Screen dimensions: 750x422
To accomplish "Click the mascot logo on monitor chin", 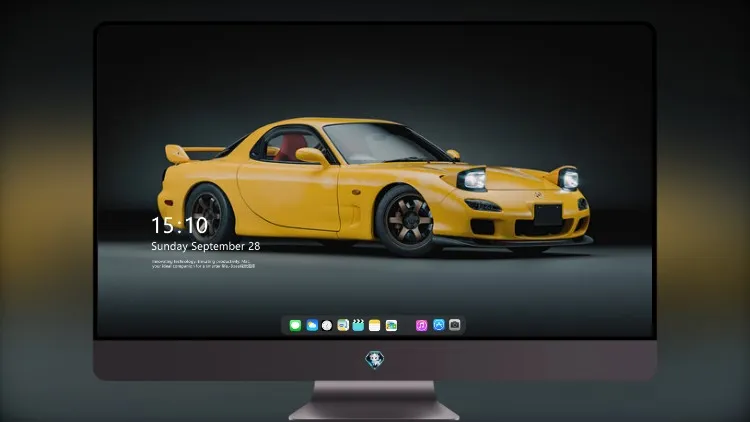I will pos(375,360).
